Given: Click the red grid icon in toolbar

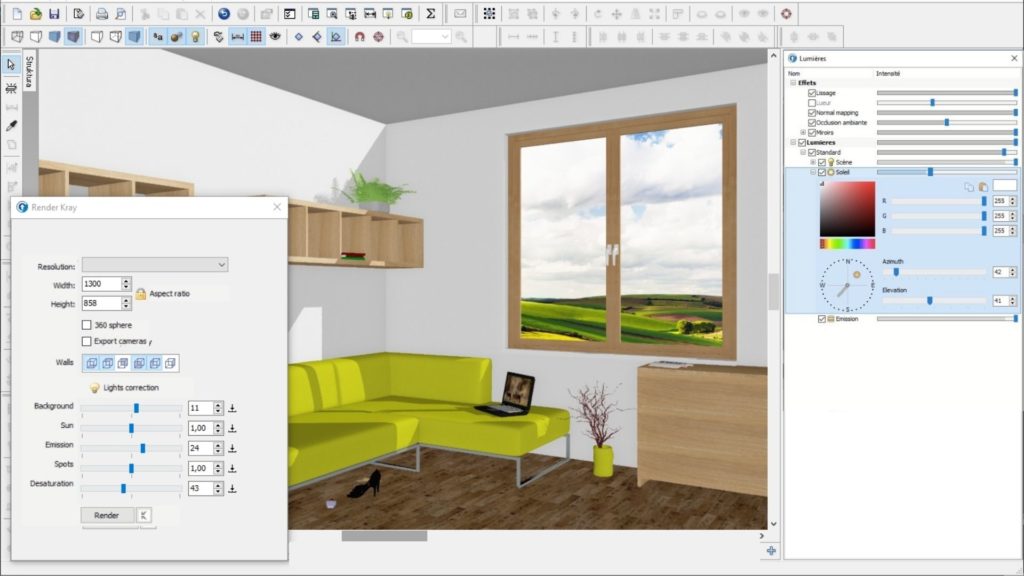Looking at the screenshot, I should coord(256,36).
